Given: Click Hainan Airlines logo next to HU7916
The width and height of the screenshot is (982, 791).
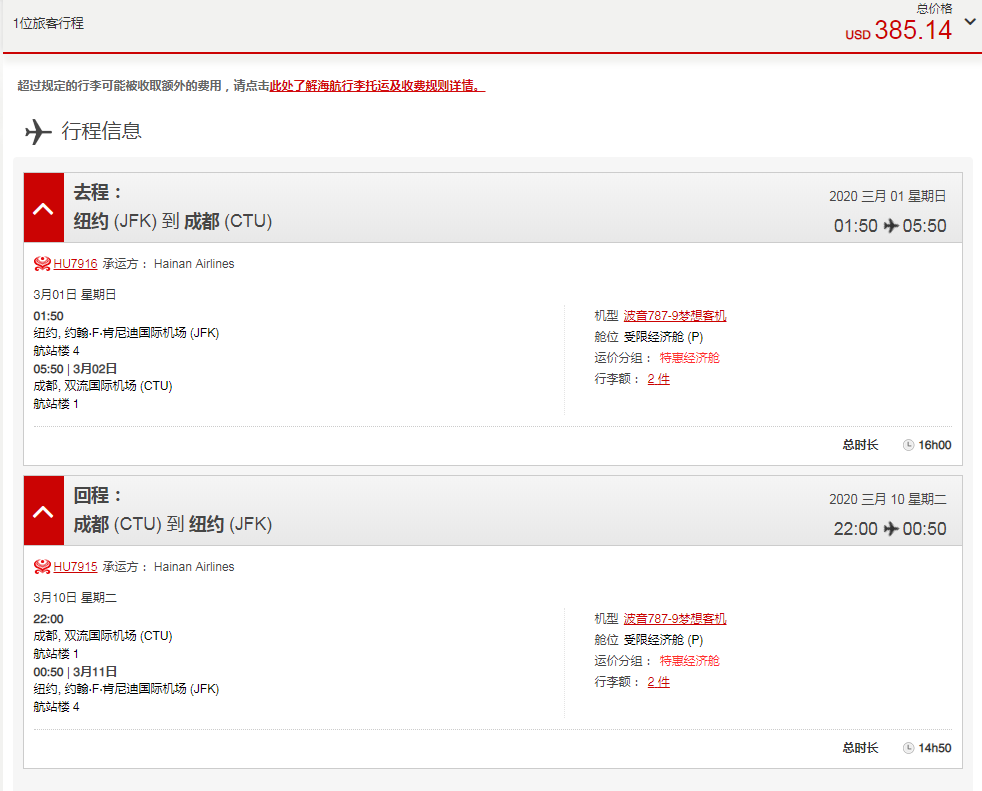Looking at the screenshot, I should coord(42,264).
